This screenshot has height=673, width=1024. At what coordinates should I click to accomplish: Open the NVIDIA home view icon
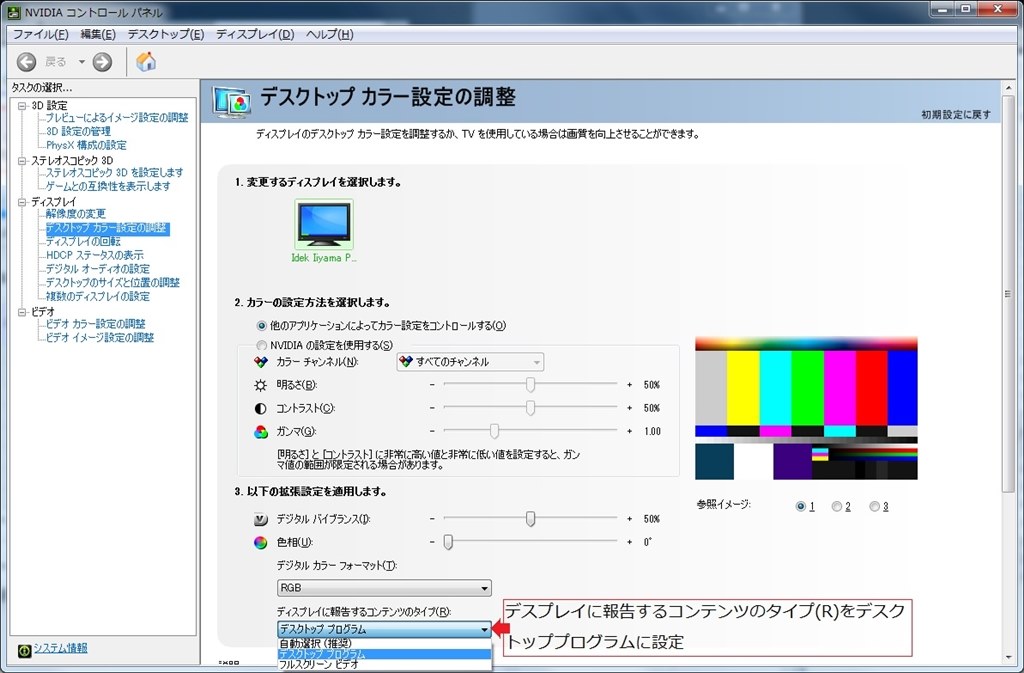click(144, 61)
